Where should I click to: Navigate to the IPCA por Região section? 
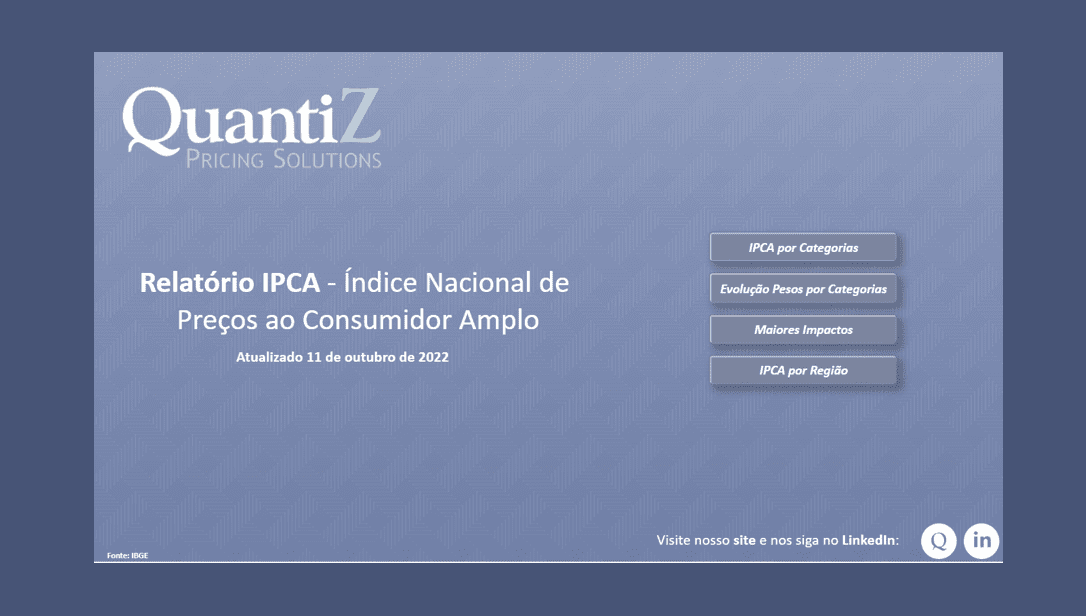click(802, 370)
